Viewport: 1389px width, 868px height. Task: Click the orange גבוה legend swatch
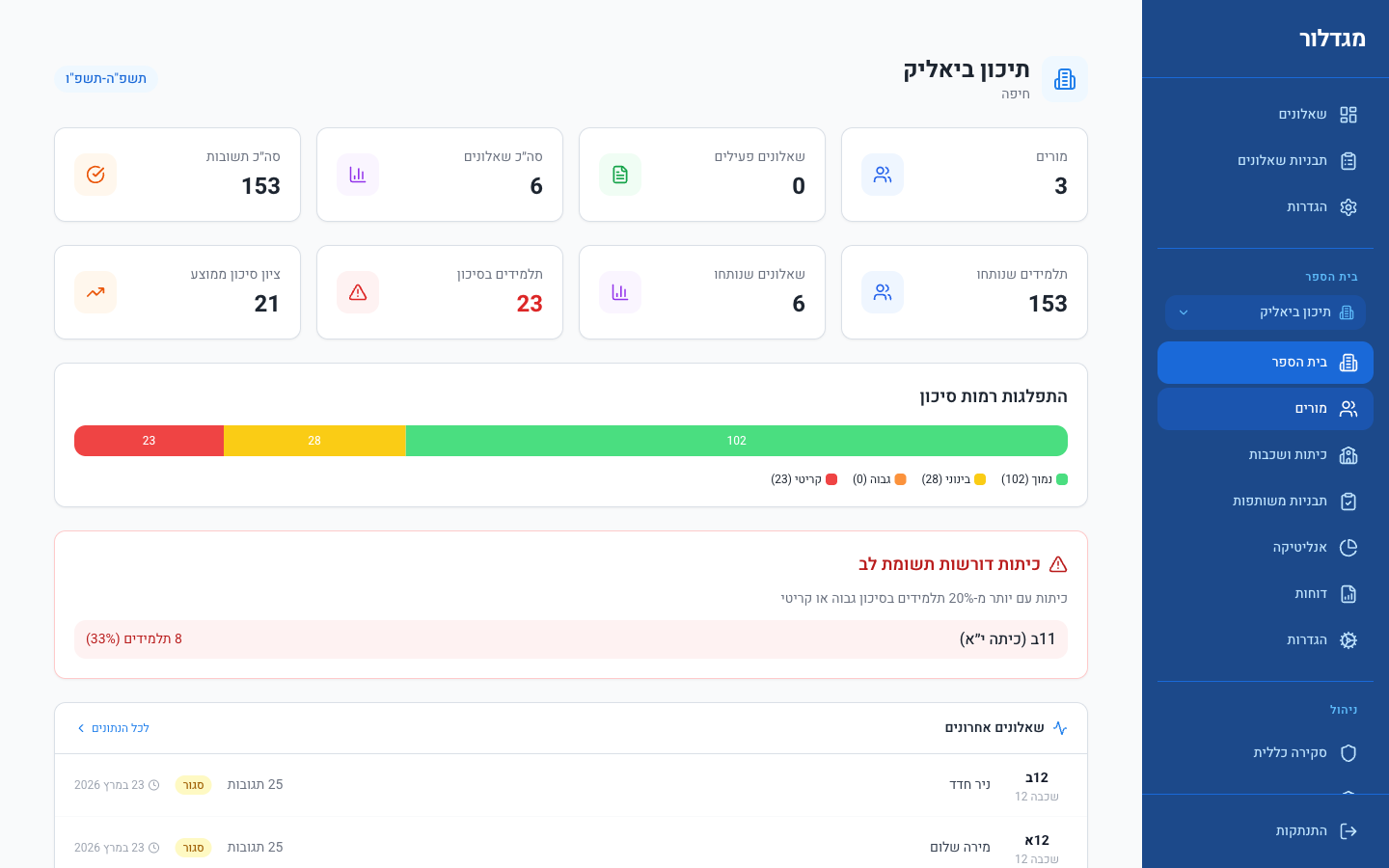click(x=900, y=479)
